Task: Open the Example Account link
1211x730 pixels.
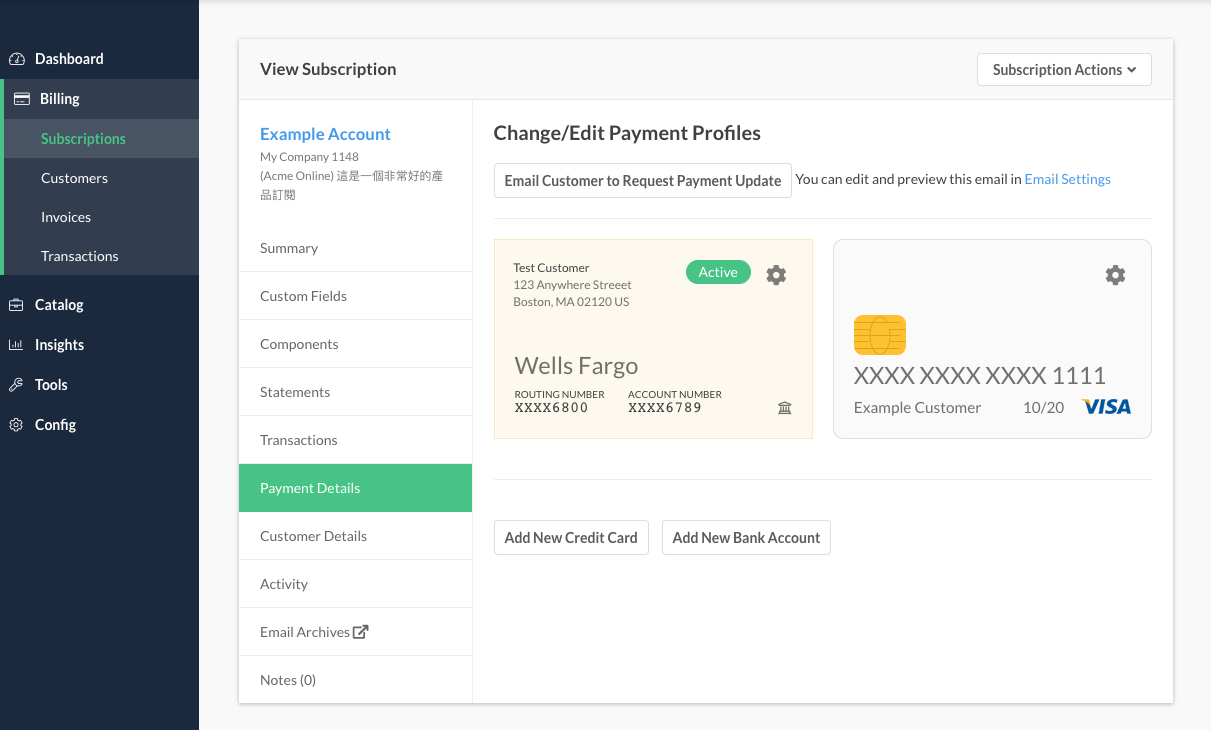Action: pos(325,134)
